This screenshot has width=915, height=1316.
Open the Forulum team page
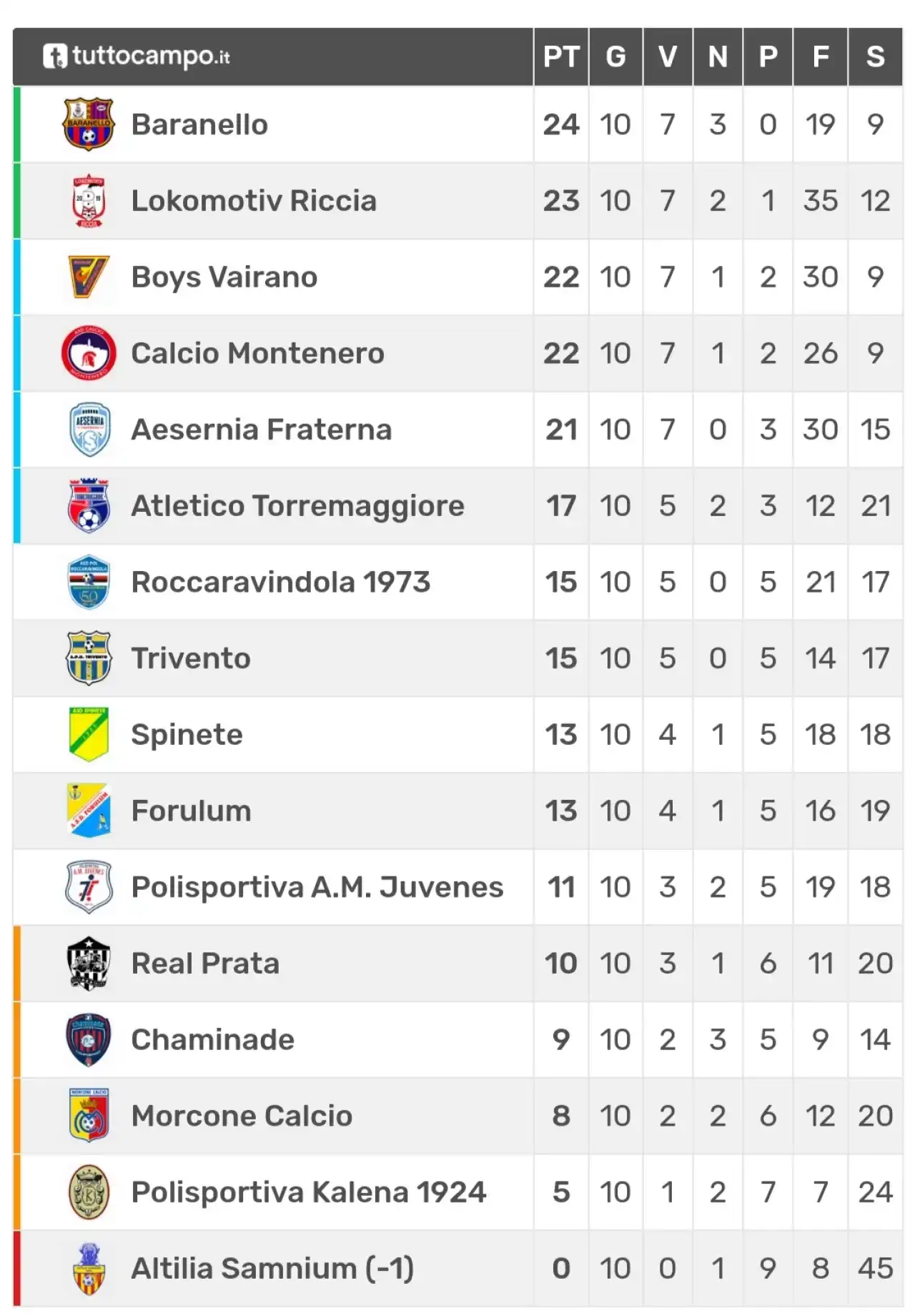tap(192, 811)
